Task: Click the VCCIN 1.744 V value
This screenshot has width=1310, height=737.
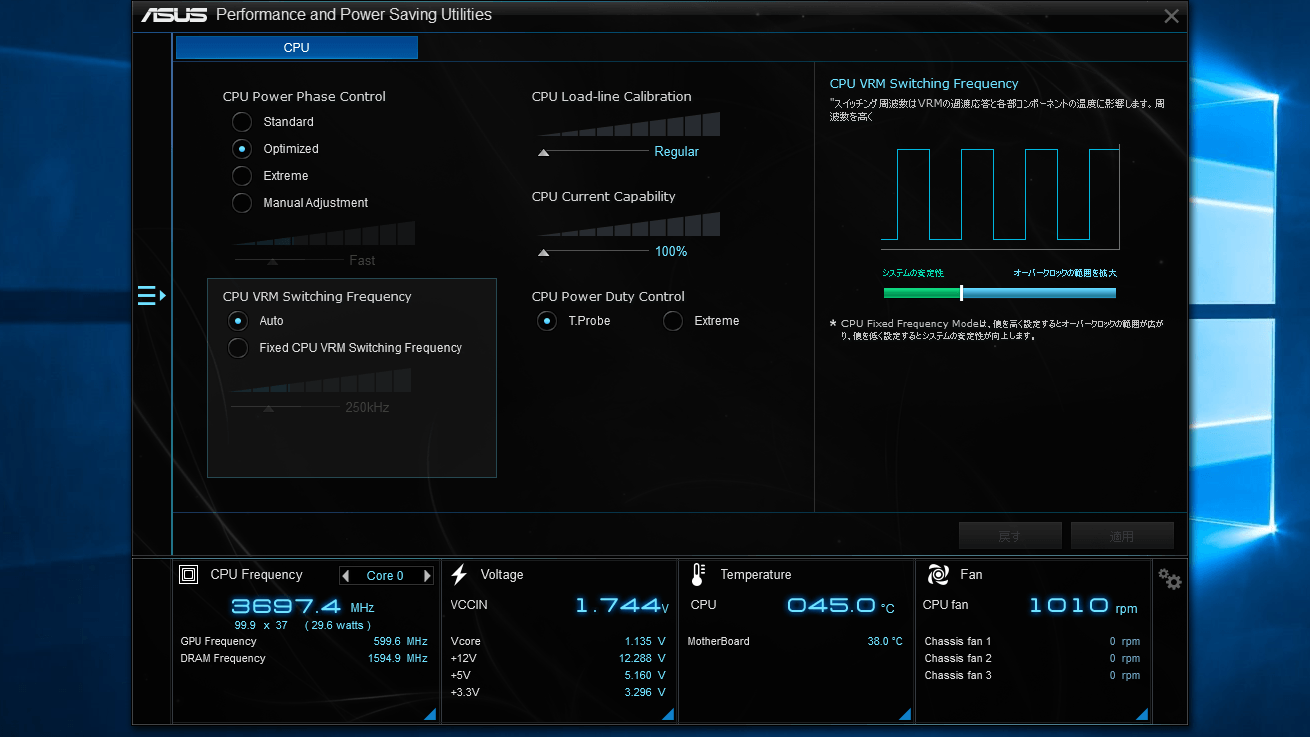Action: click(617, 606)
